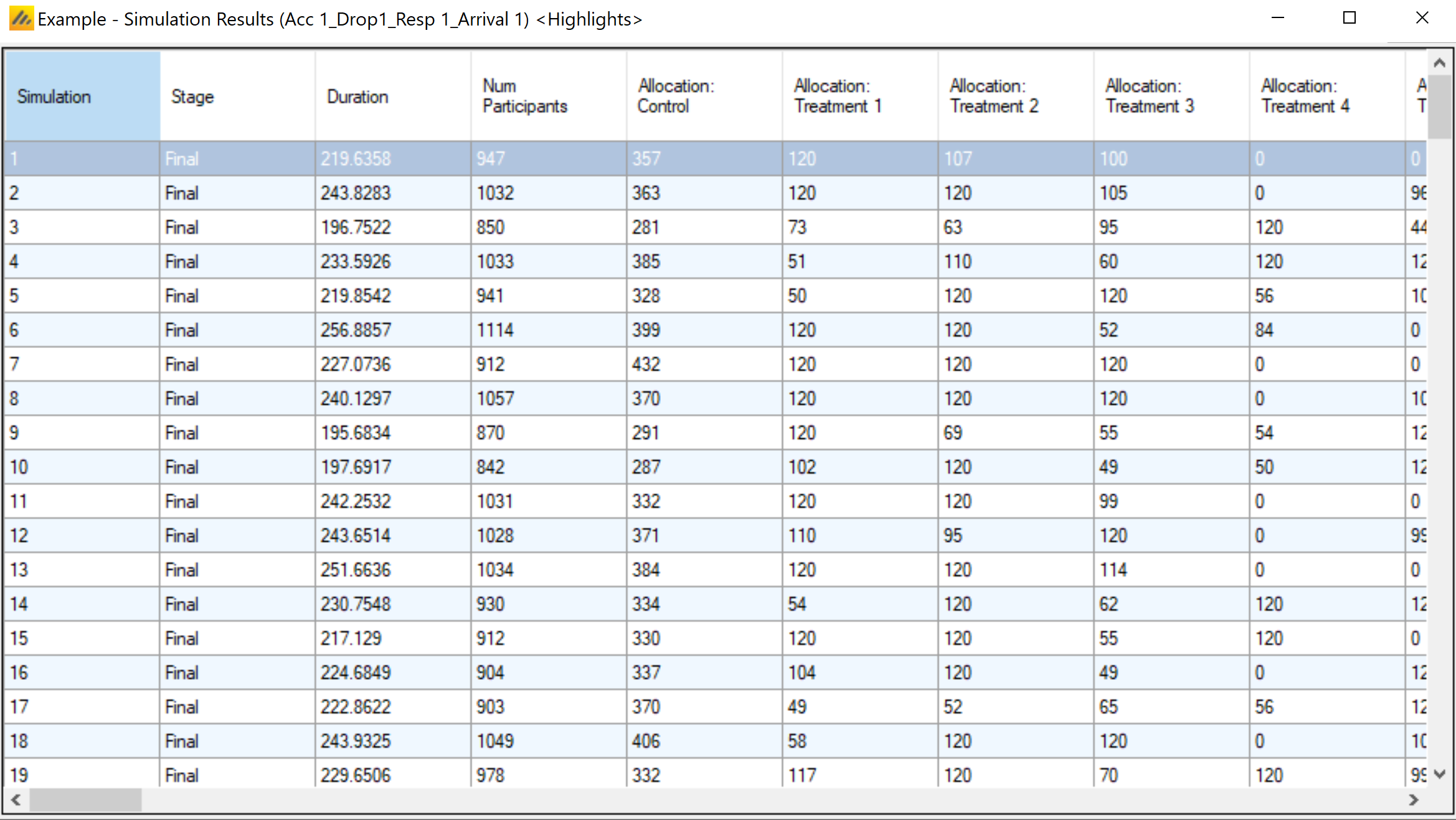
Task: Maximize the Simulation Results window
Action: point(1349,18)
